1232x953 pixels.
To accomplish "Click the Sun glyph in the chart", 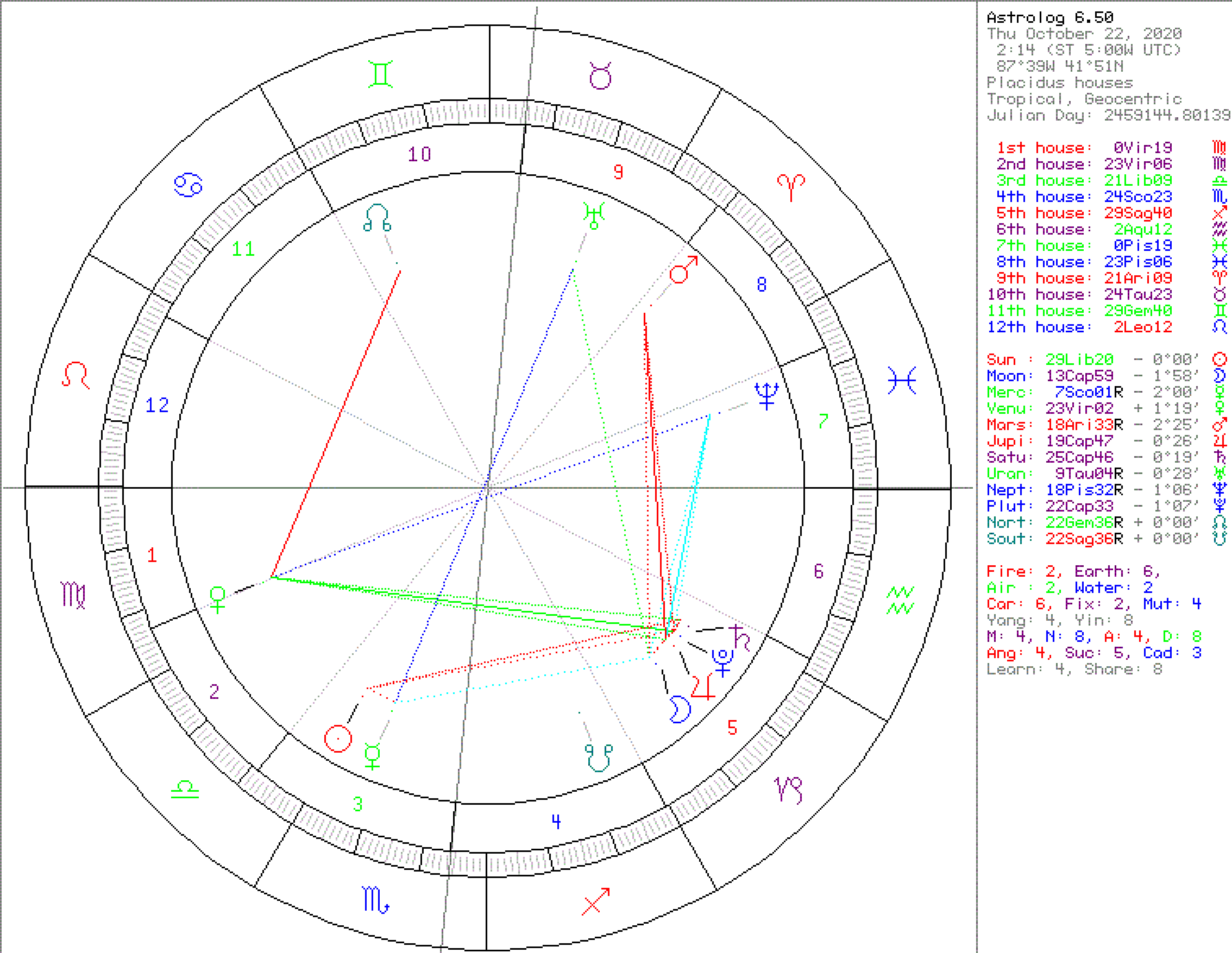I will [338, 738].
